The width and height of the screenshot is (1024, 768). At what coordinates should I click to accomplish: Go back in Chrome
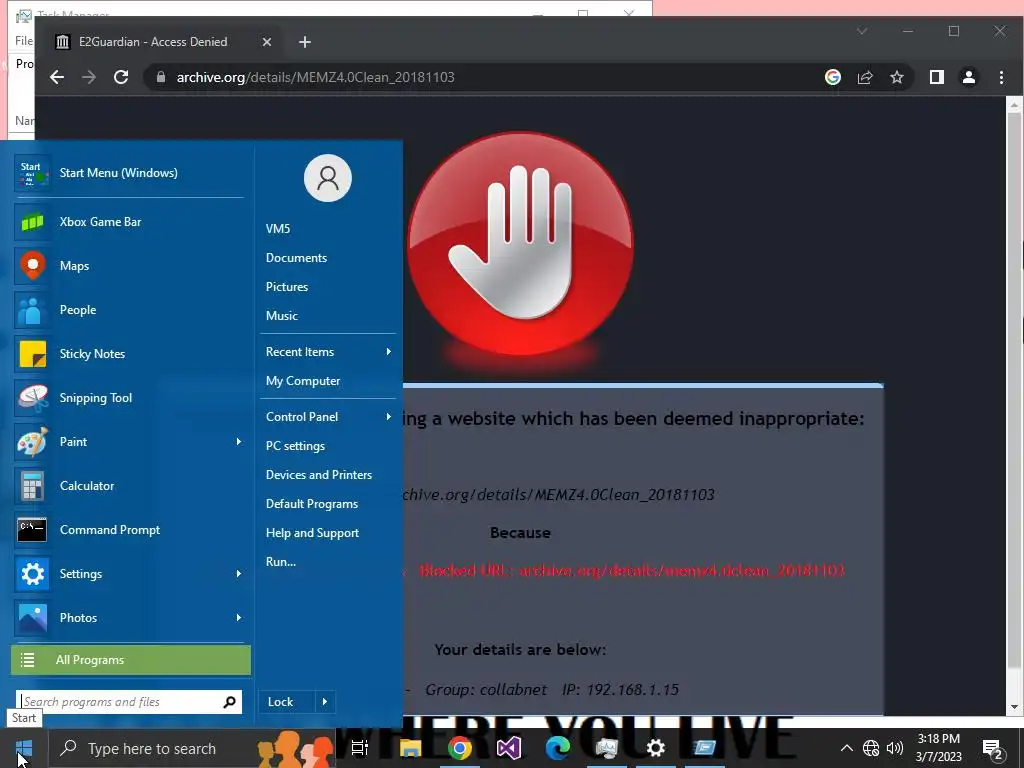coord(57,77)
